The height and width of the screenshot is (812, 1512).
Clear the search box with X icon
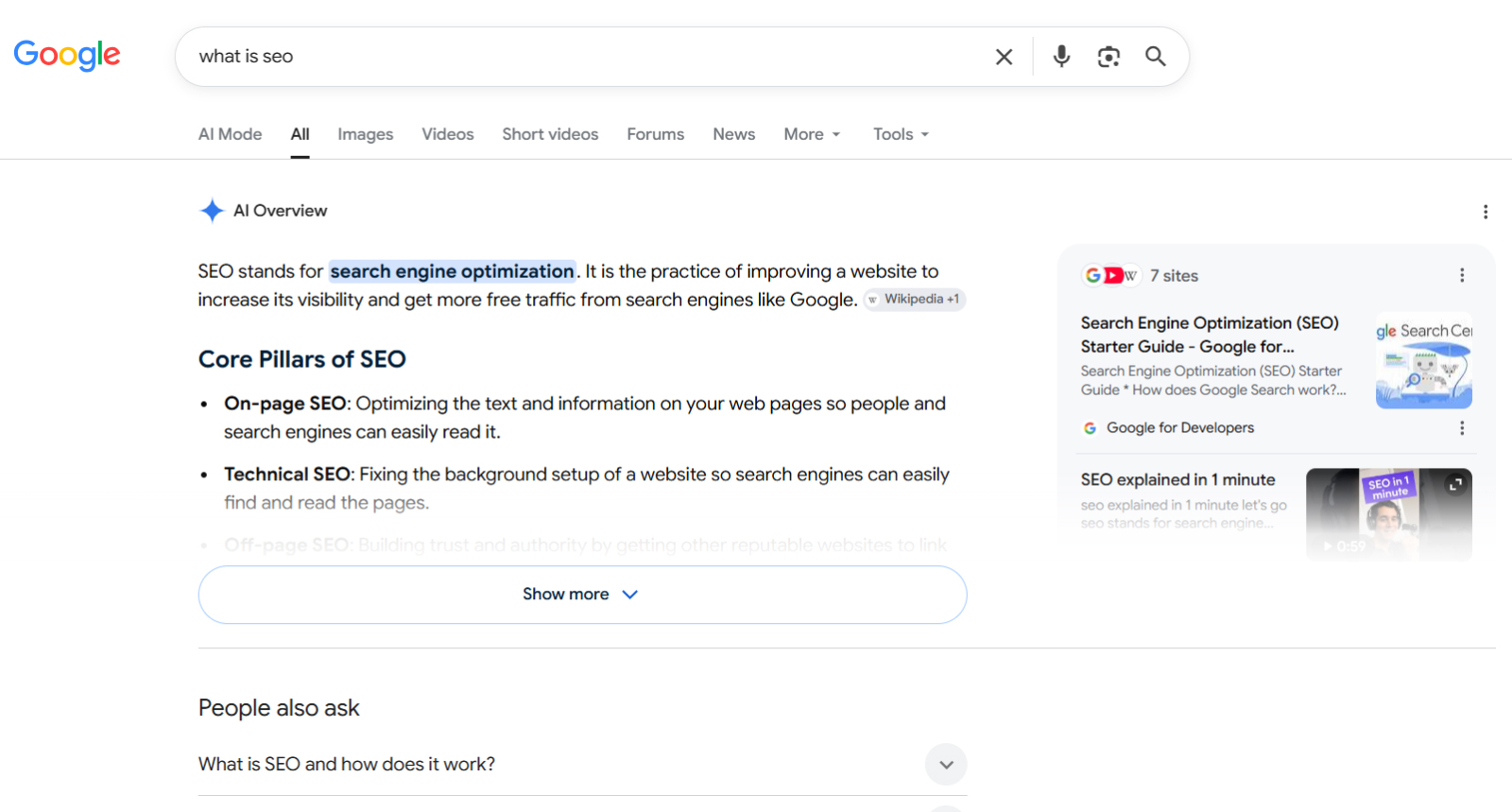[1004, 57]
